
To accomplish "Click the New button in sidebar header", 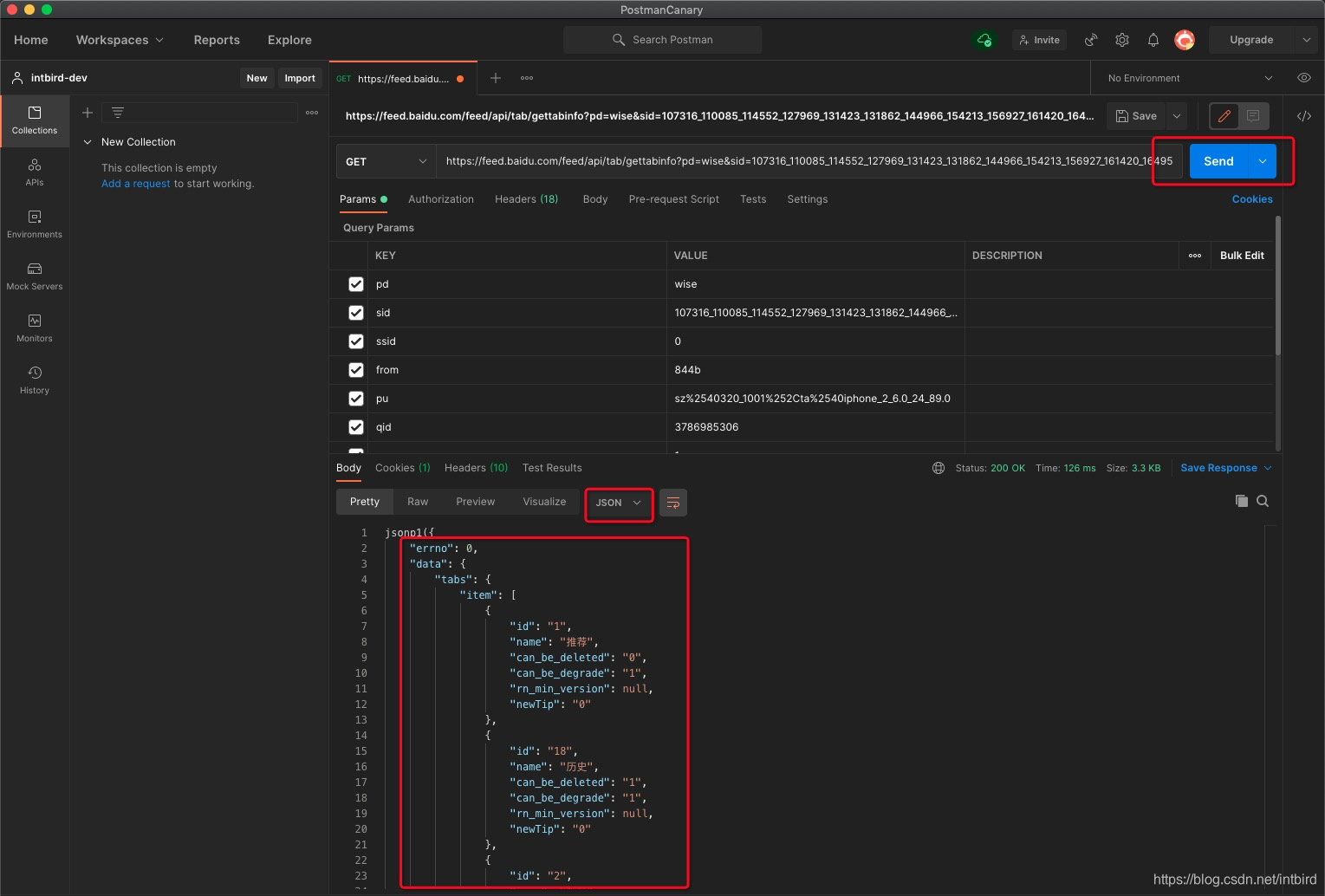I will (x=257, y=78).
